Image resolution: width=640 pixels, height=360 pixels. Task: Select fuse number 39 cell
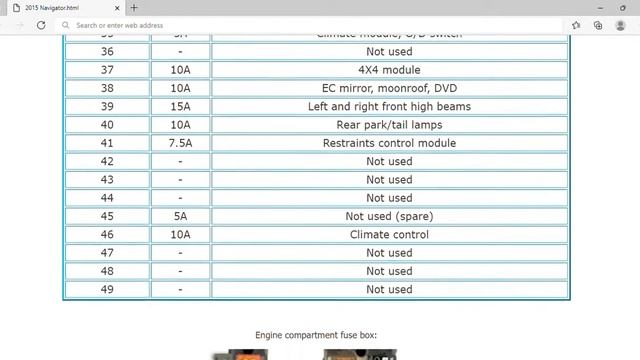(x=107, y=107)
